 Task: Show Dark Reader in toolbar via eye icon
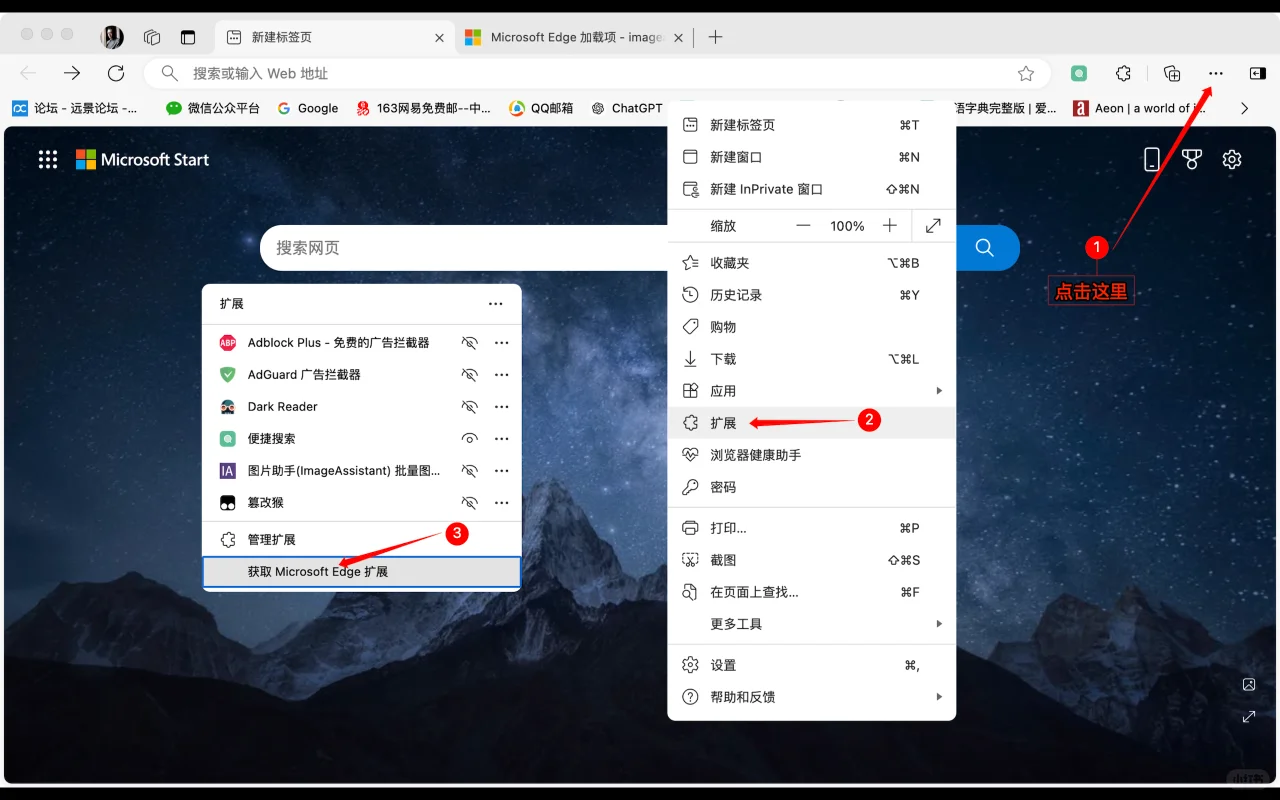click(x=469, y=406)
